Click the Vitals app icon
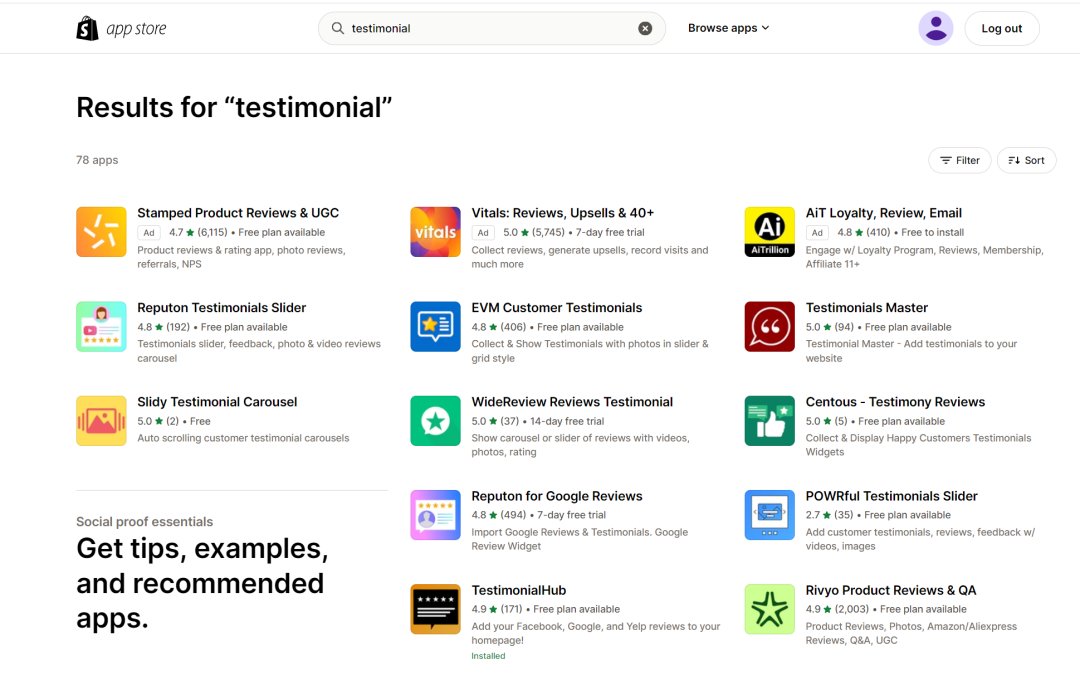 [435, 232]
